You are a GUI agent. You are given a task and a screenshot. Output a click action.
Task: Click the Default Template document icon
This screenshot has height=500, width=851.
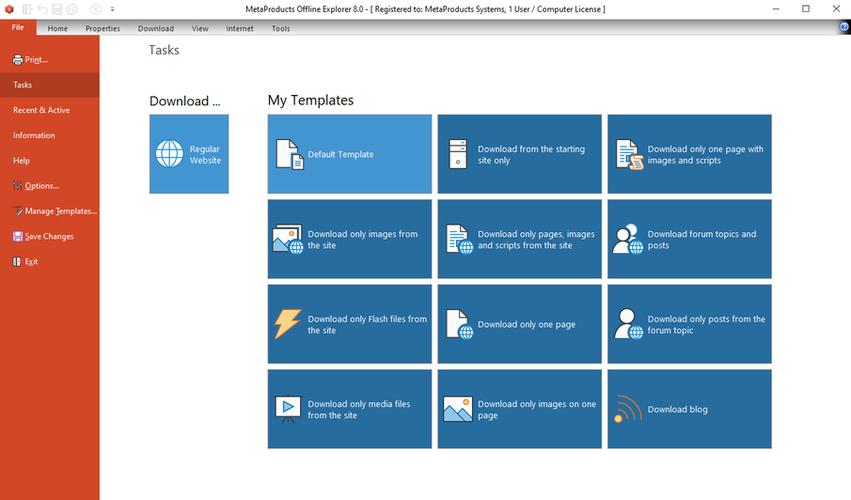click(289, 154)
